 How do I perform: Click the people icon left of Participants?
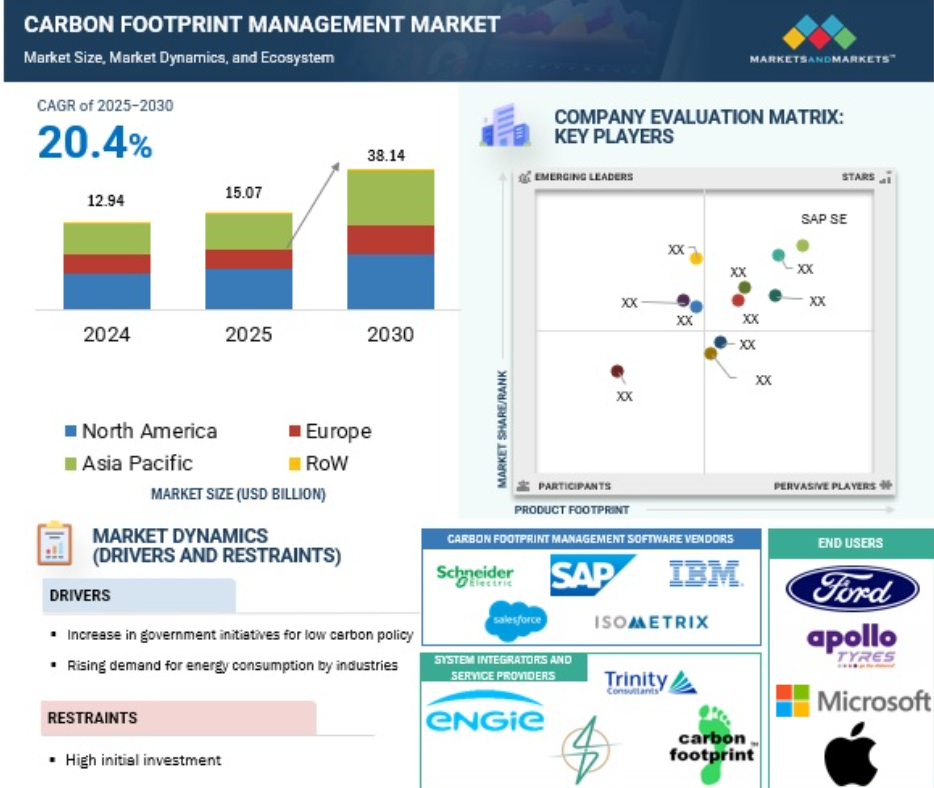click(x=523, y=485)
